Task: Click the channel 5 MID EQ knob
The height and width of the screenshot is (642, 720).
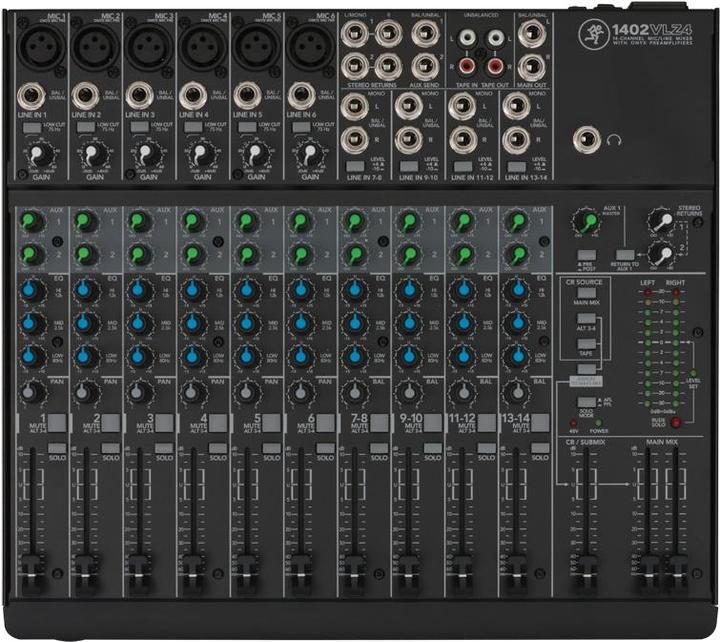Action: click(247, 323)
